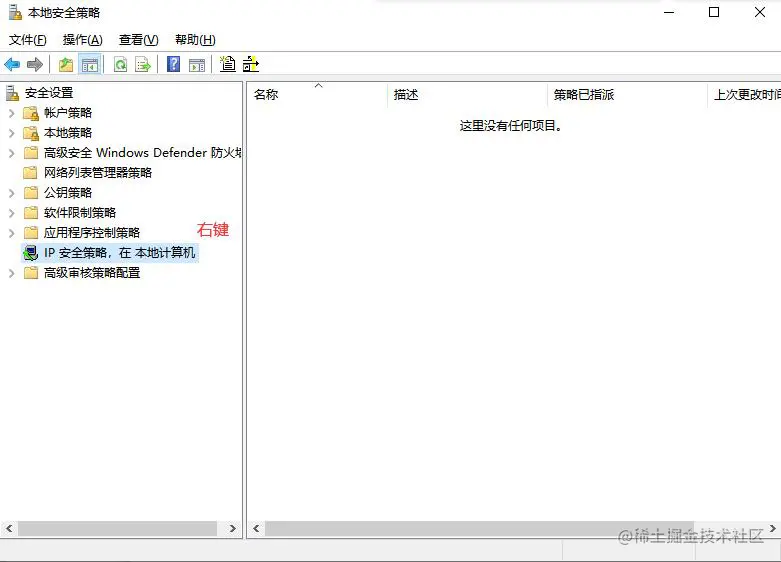This screenshot has width=781, height=562.
Task: Open the 查看(V) menu
Action: [x=138, y=40]
